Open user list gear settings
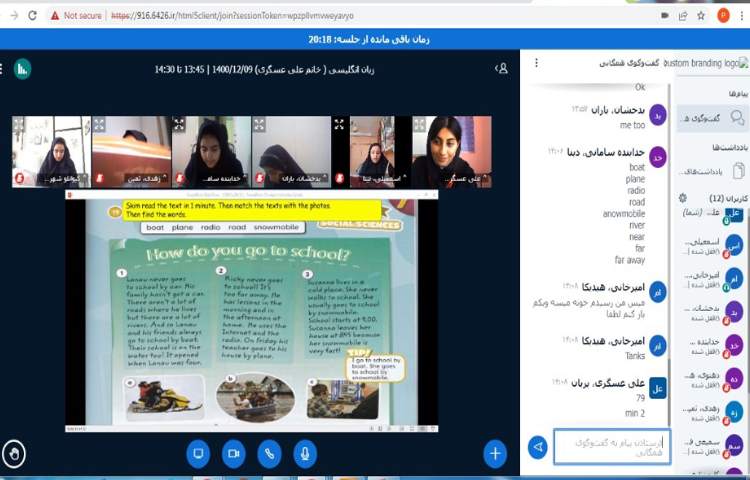This screenshot has height=480, width=750. [x=683, y=197]
